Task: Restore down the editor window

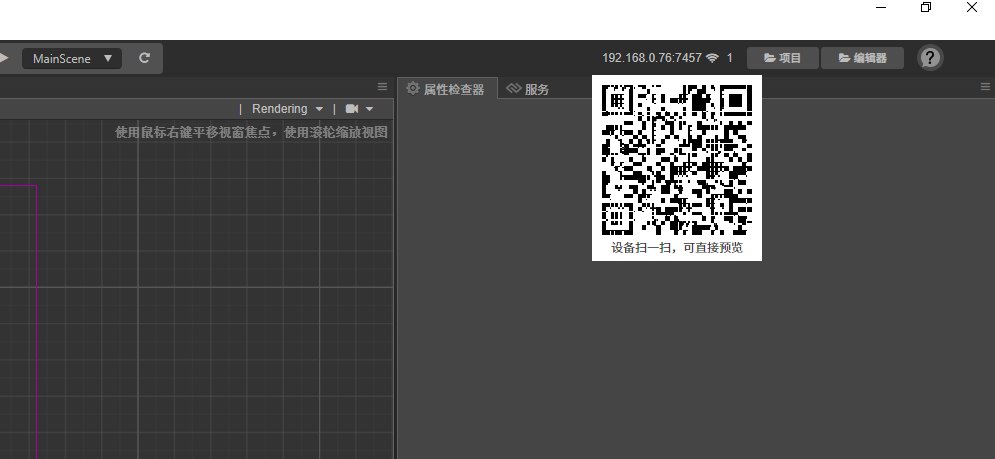Action: pos(926,8)
